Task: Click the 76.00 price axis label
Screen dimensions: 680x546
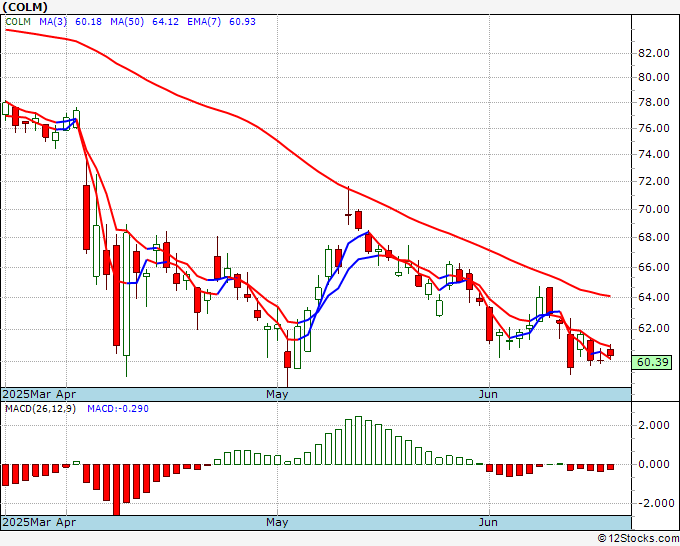Action: tap(654, 128)
